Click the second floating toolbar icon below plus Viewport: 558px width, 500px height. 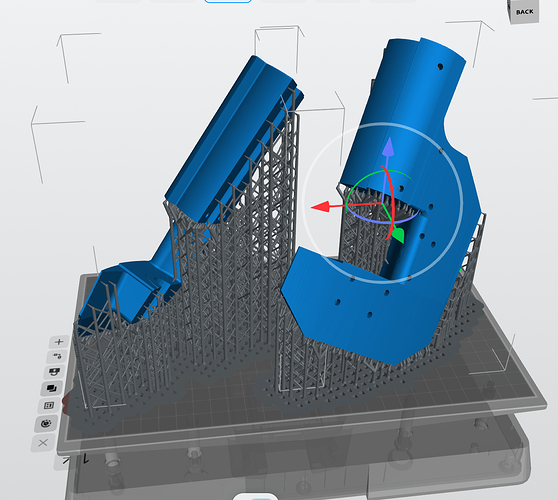[x=57, y=356]
